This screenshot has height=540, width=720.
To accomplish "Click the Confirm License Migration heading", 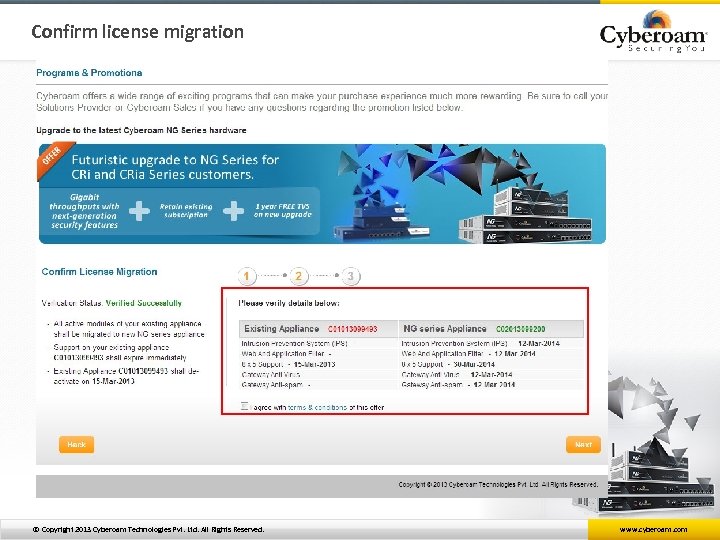I will (99, 272).
